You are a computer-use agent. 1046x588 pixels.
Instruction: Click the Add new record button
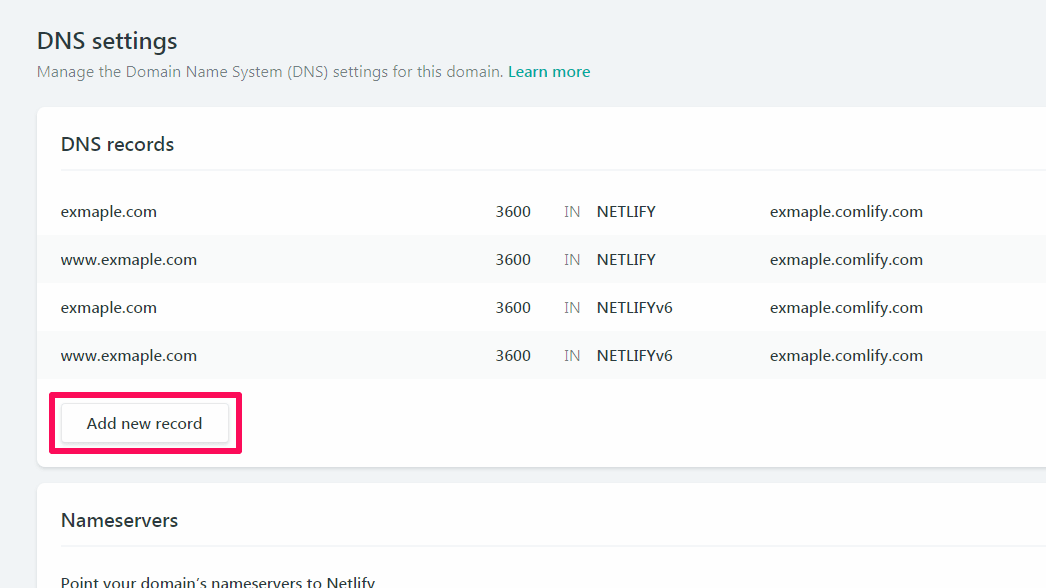[144, 423]
